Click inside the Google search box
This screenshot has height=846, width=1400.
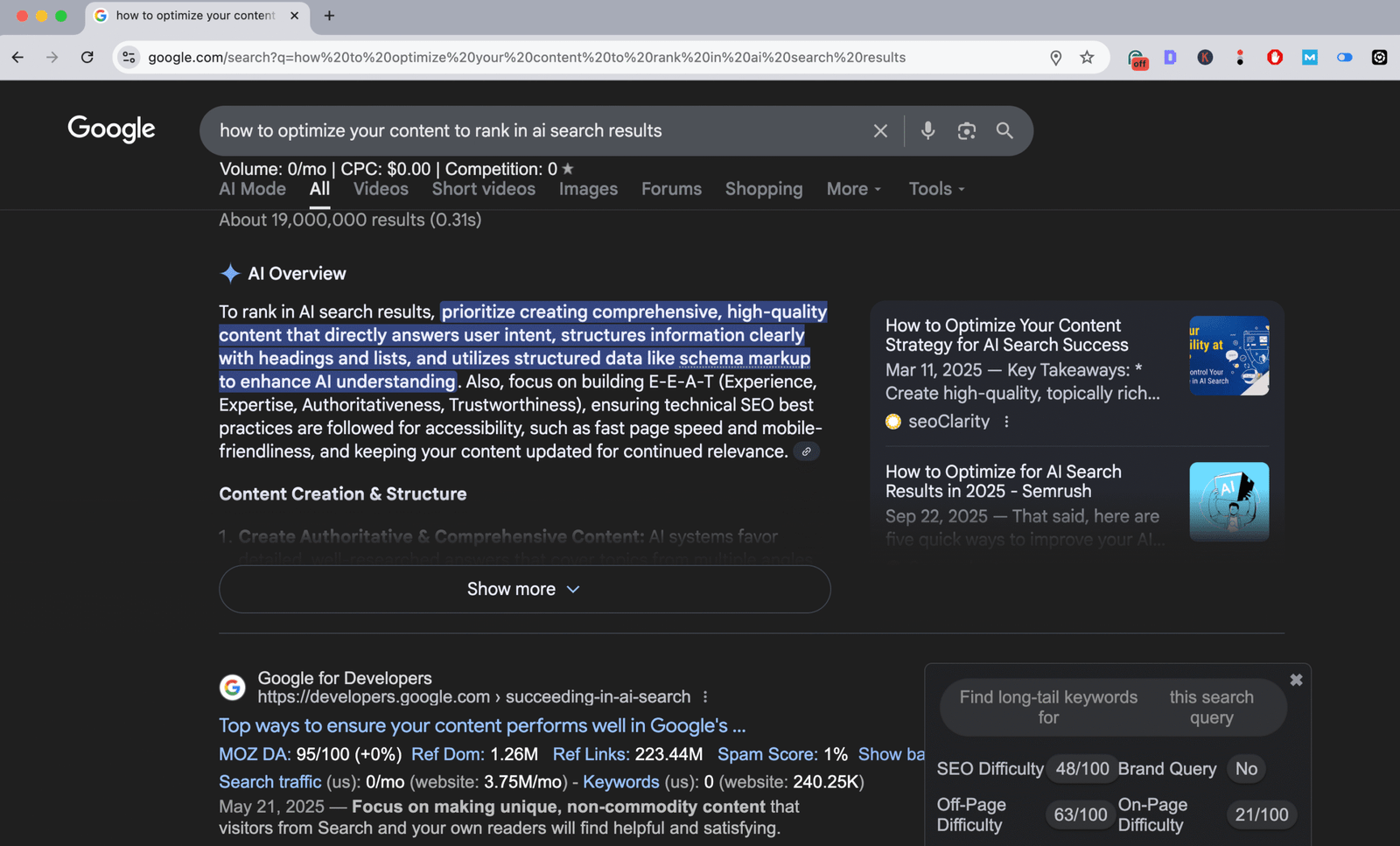click(x=525, y=130)
